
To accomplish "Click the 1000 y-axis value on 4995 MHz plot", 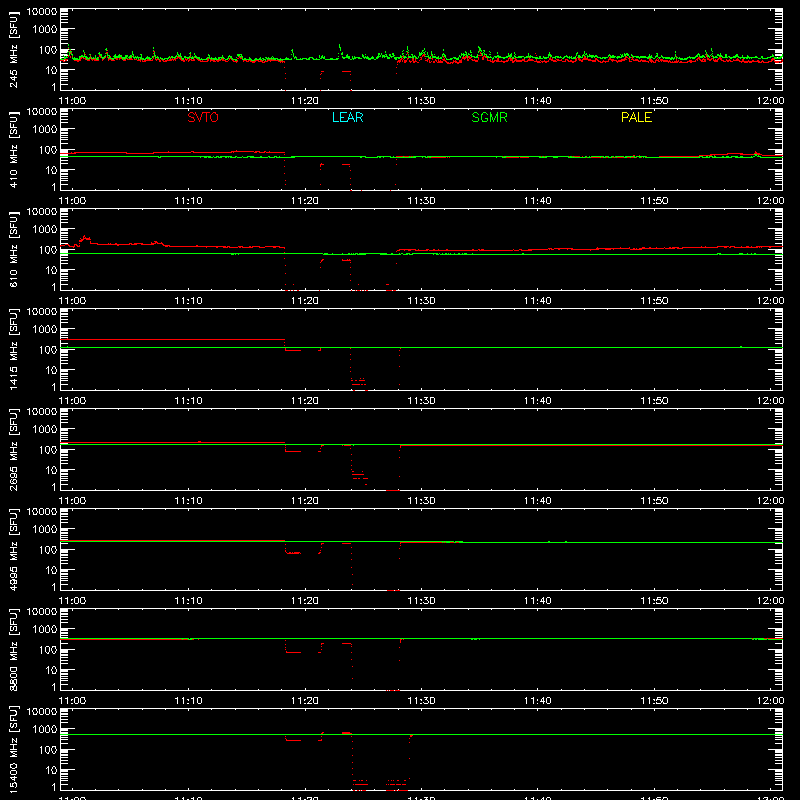I will point(45,530).
